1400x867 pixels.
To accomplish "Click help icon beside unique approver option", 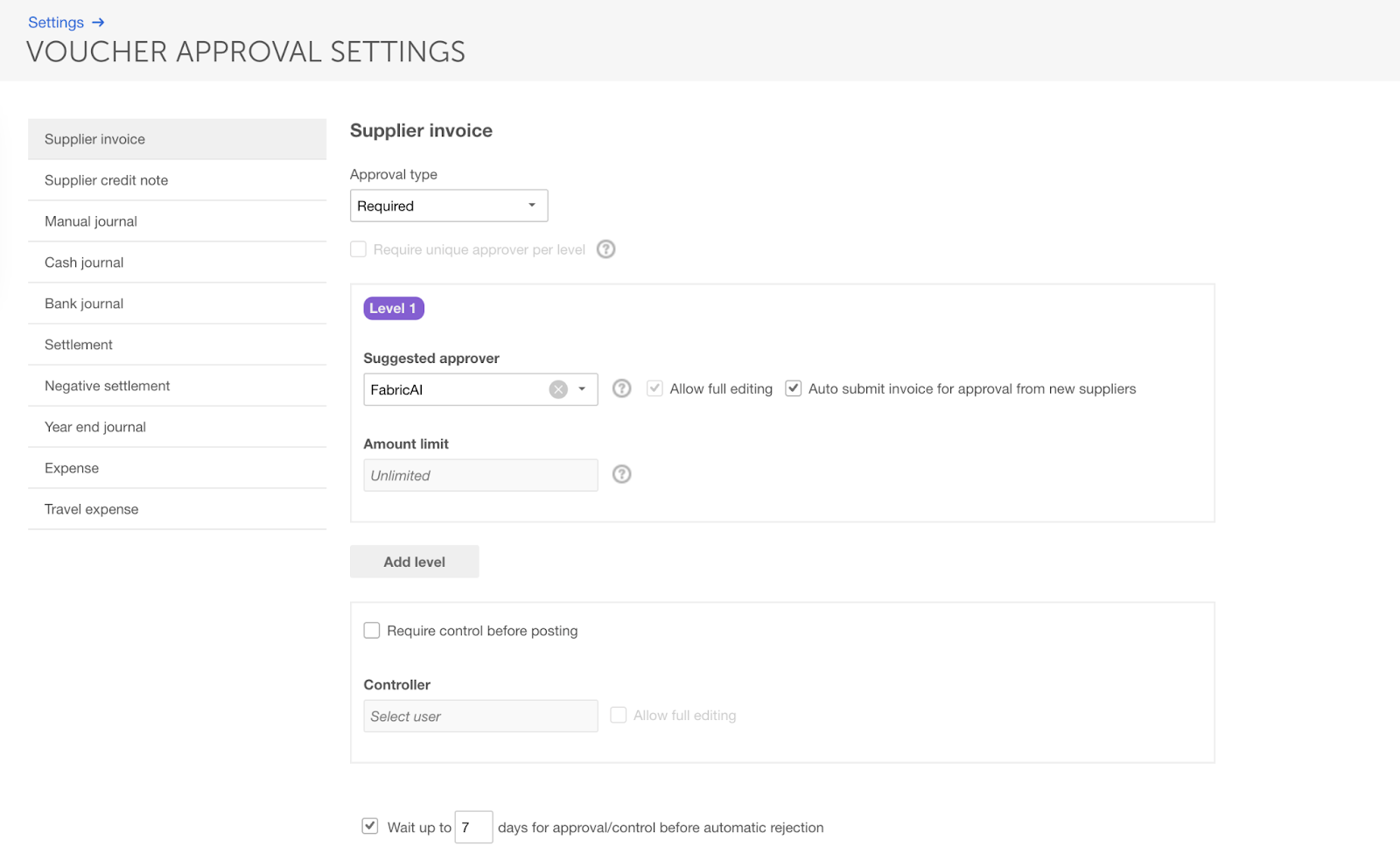I will pos(605,249).
